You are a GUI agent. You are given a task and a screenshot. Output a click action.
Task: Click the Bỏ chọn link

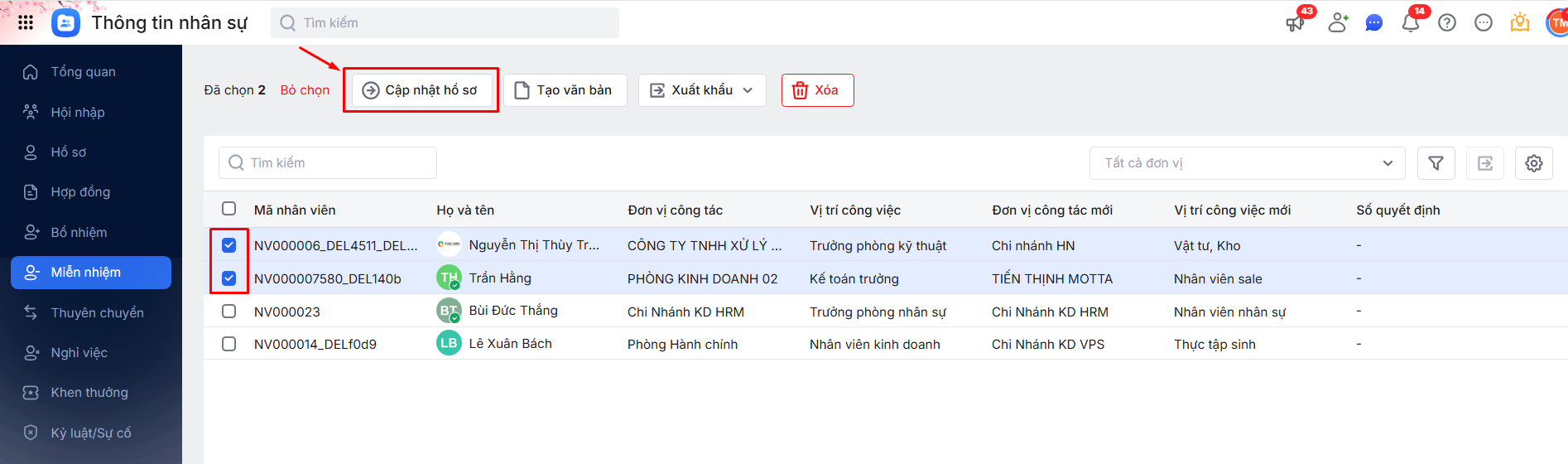click(x=305, y=90)
